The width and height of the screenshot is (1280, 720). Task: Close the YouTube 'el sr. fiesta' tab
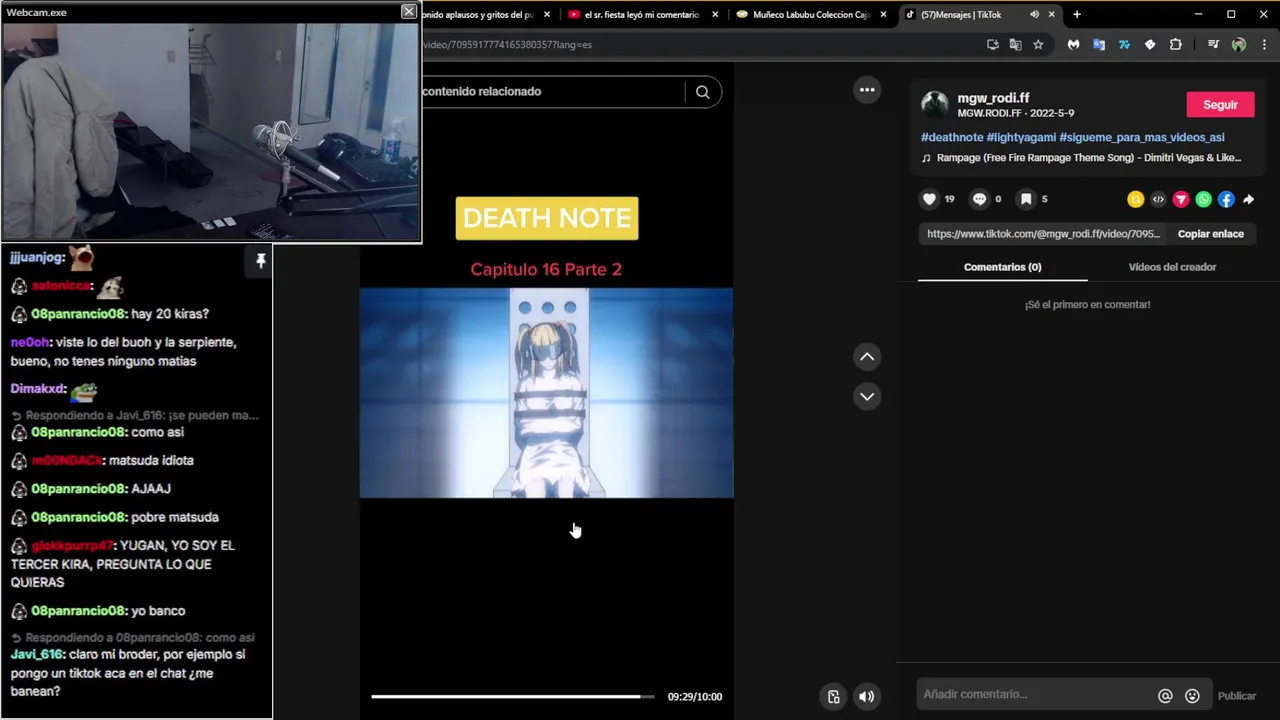[715, 15]
